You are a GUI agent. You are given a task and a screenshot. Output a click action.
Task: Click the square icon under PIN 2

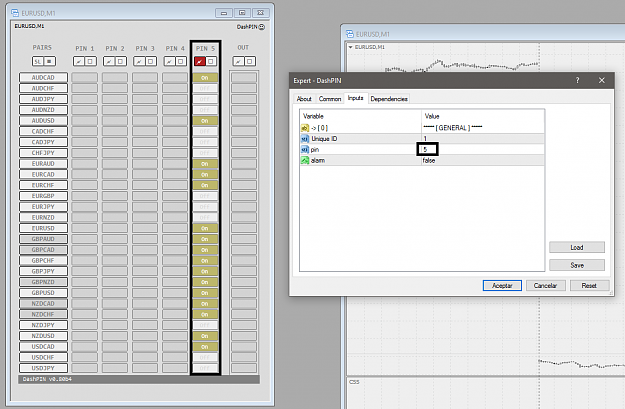(x=120, y=61)
